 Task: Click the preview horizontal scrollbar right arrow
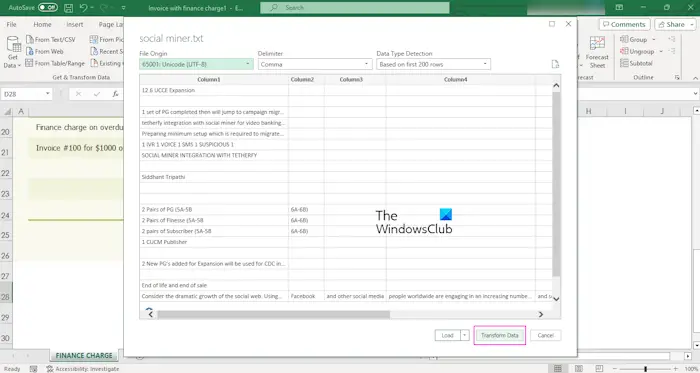[x=541, y=315]
